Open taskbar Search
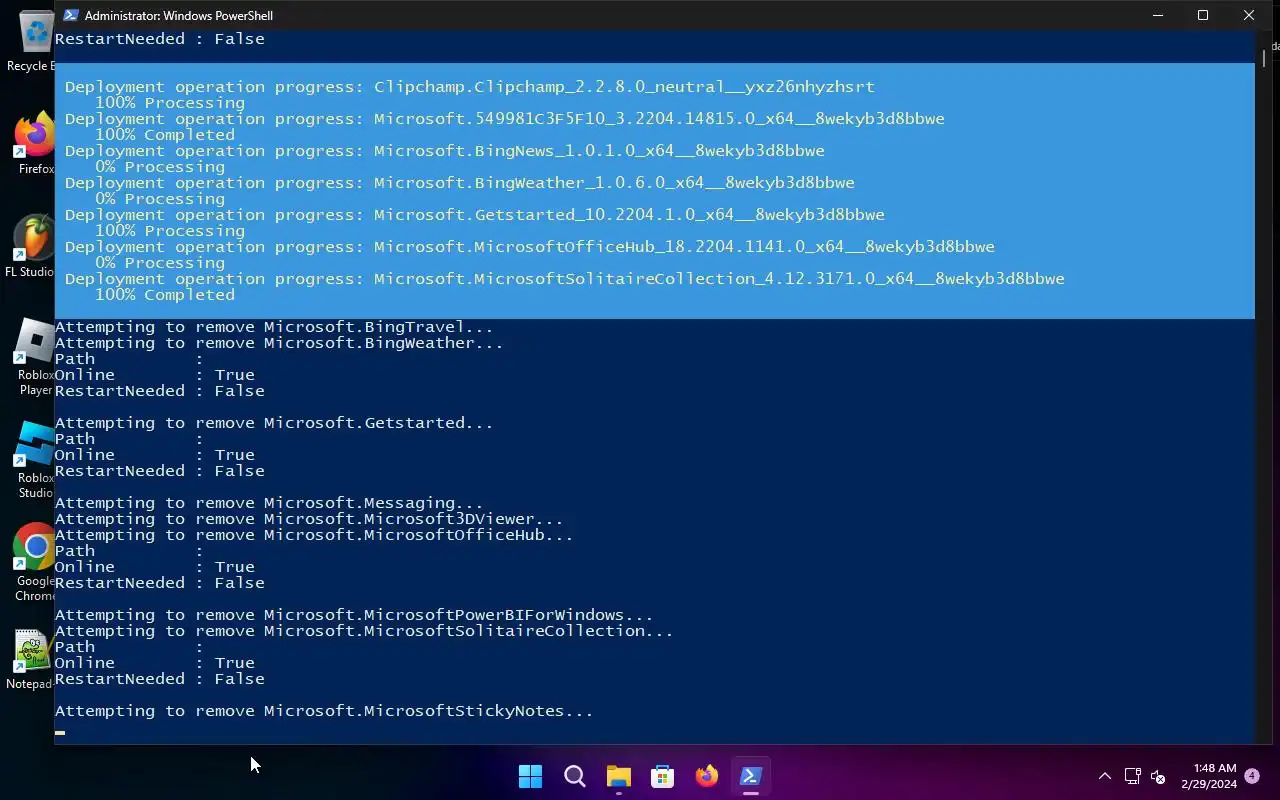The image size is (1280, 800). tap(574, 776)
